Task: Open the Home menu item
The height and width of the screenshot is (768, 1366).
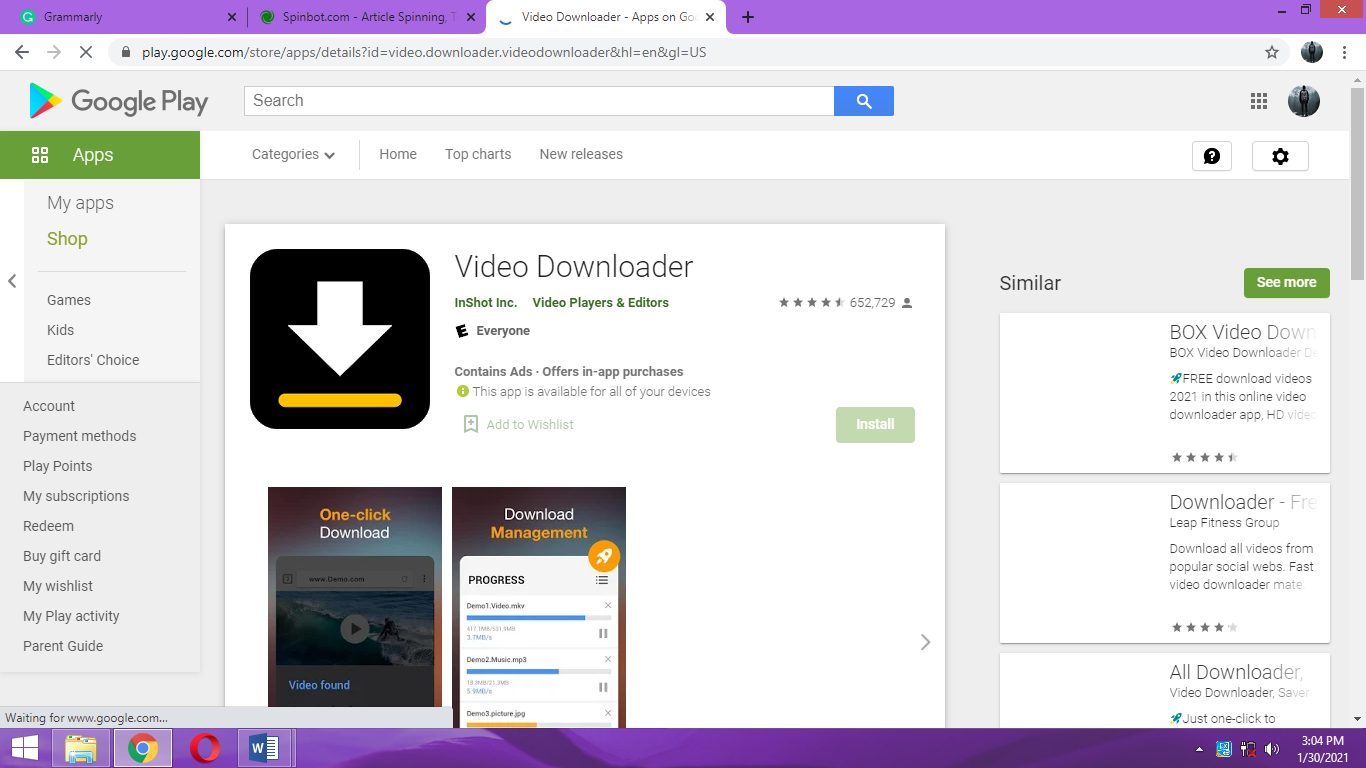Action: click(x=398, y=154)
